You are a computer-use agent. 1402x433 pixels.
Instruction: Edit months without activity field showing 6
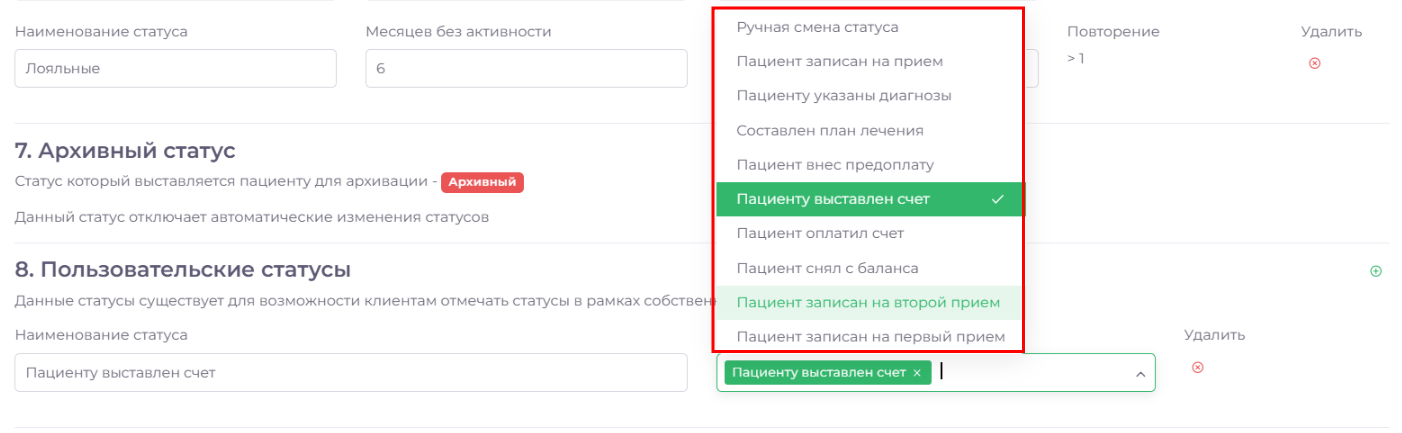click(527, 69)
